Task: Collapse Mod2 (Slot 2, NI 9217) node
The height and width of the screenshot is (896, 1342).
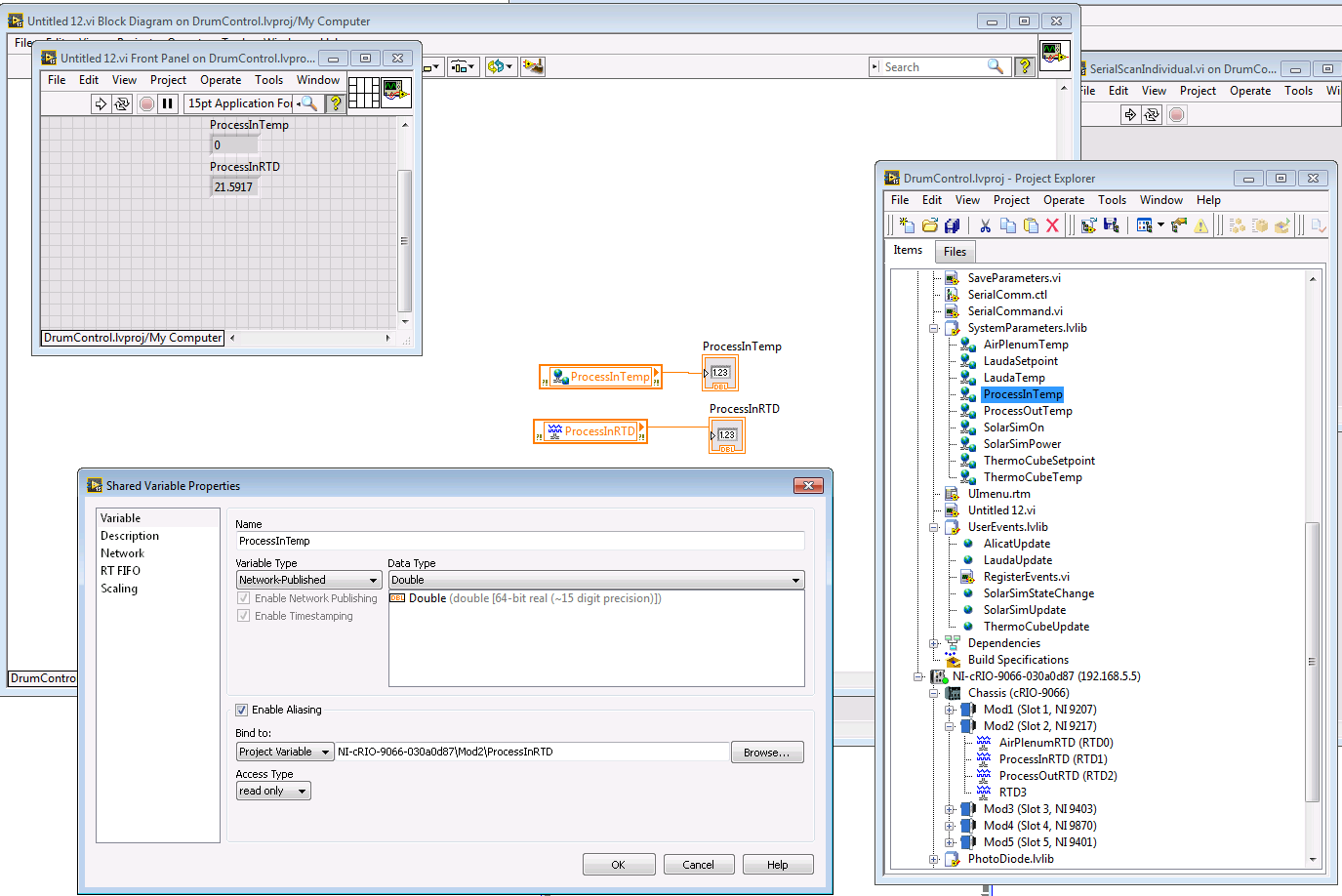Action: [950, 726]
